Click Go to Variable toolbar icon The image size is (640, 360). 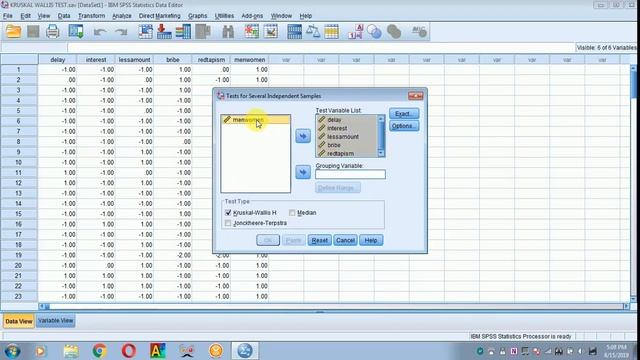pyautogui.click(x=164, y=31)
